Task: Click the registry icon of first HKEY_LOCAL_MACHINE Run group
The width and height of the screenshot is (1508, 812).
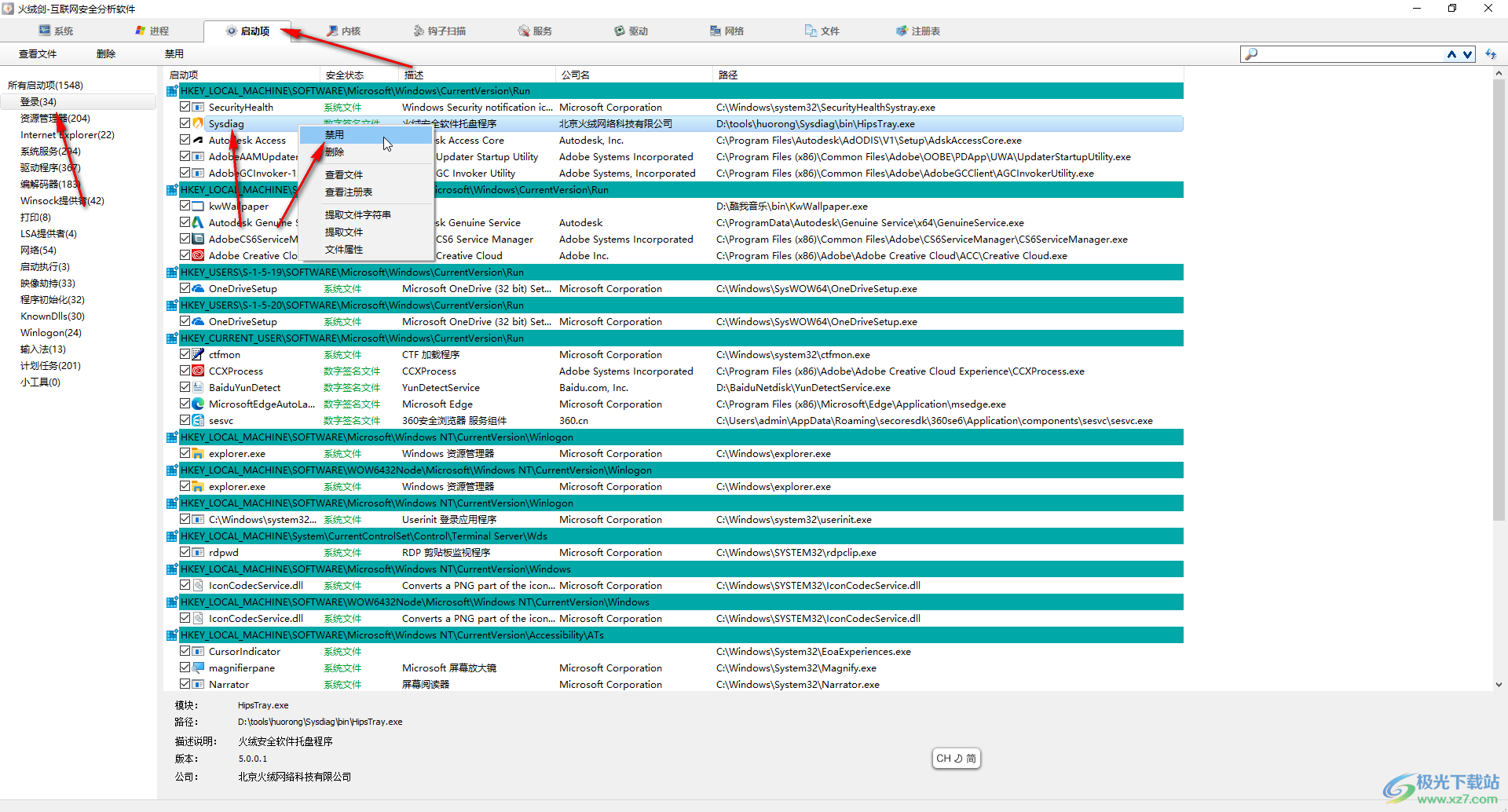Action: click(172, 91)
